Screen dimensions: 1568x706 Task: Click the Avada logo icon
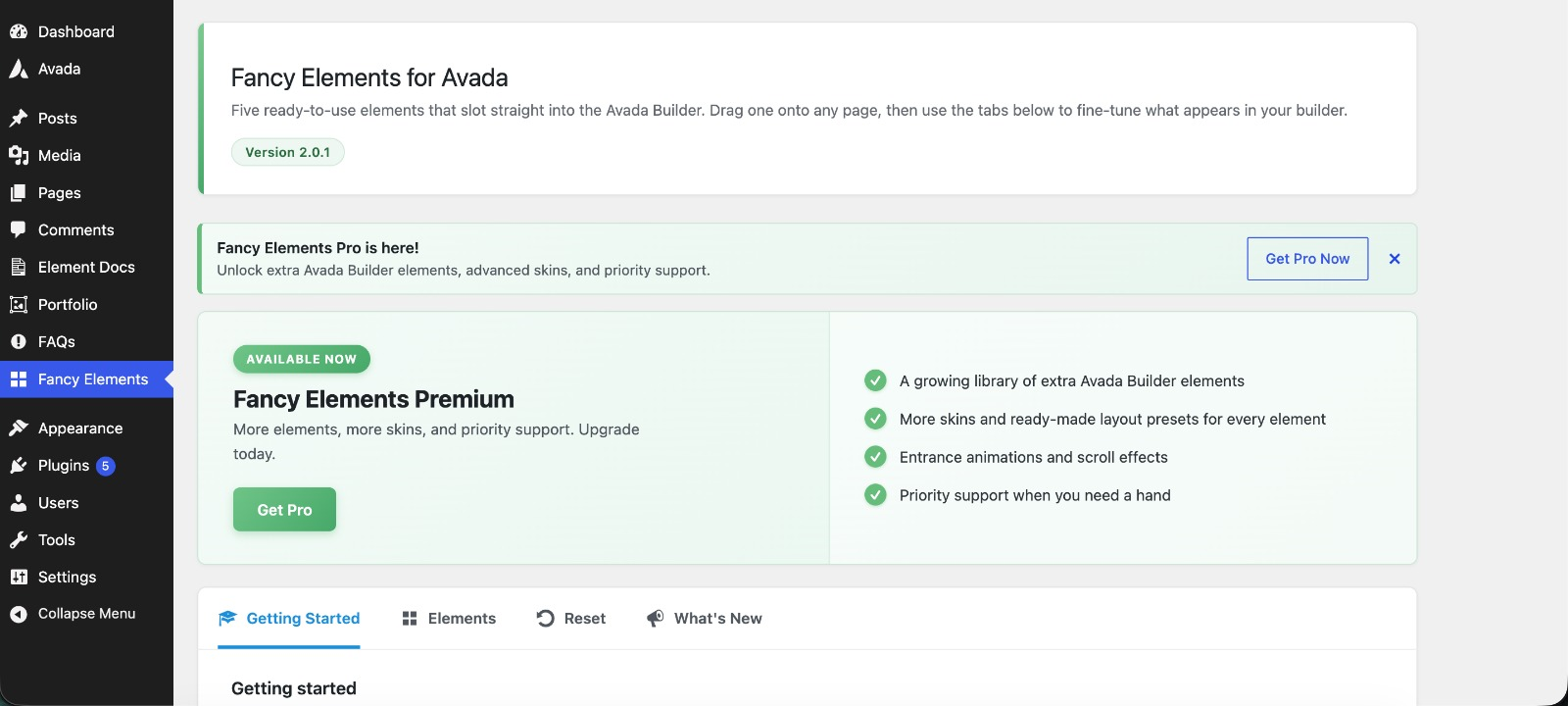[18, 69]
